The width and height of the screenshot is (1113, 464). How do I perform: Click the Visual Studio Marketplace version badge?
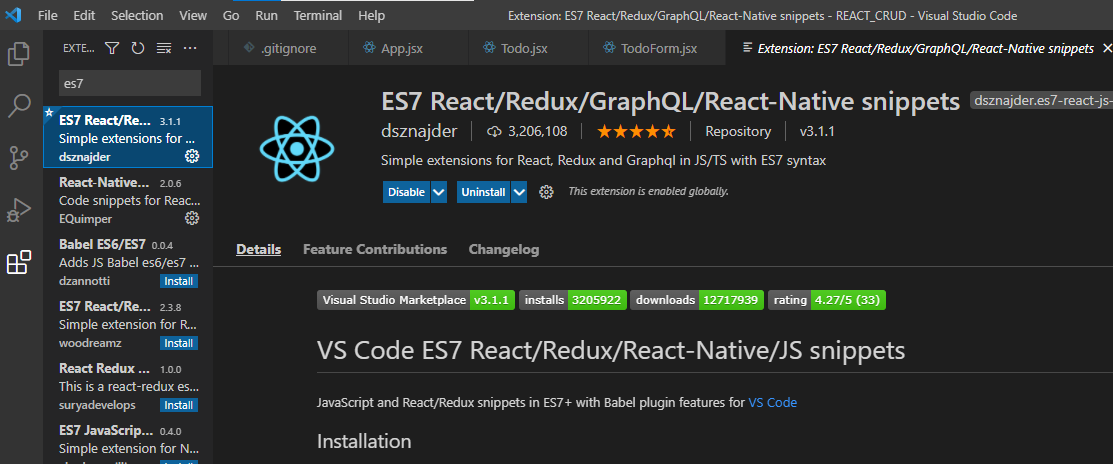tap(415, 300)
